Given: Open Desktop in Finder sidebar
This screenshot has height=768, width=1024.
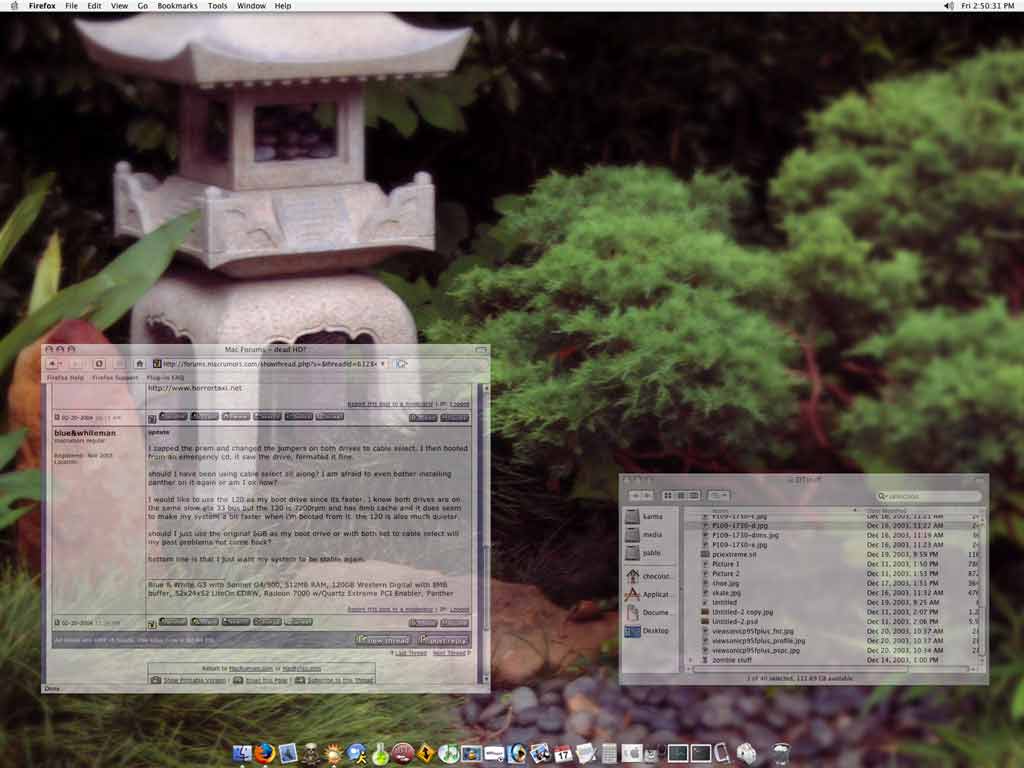Looking at the screenshot, I should [647, 631].
